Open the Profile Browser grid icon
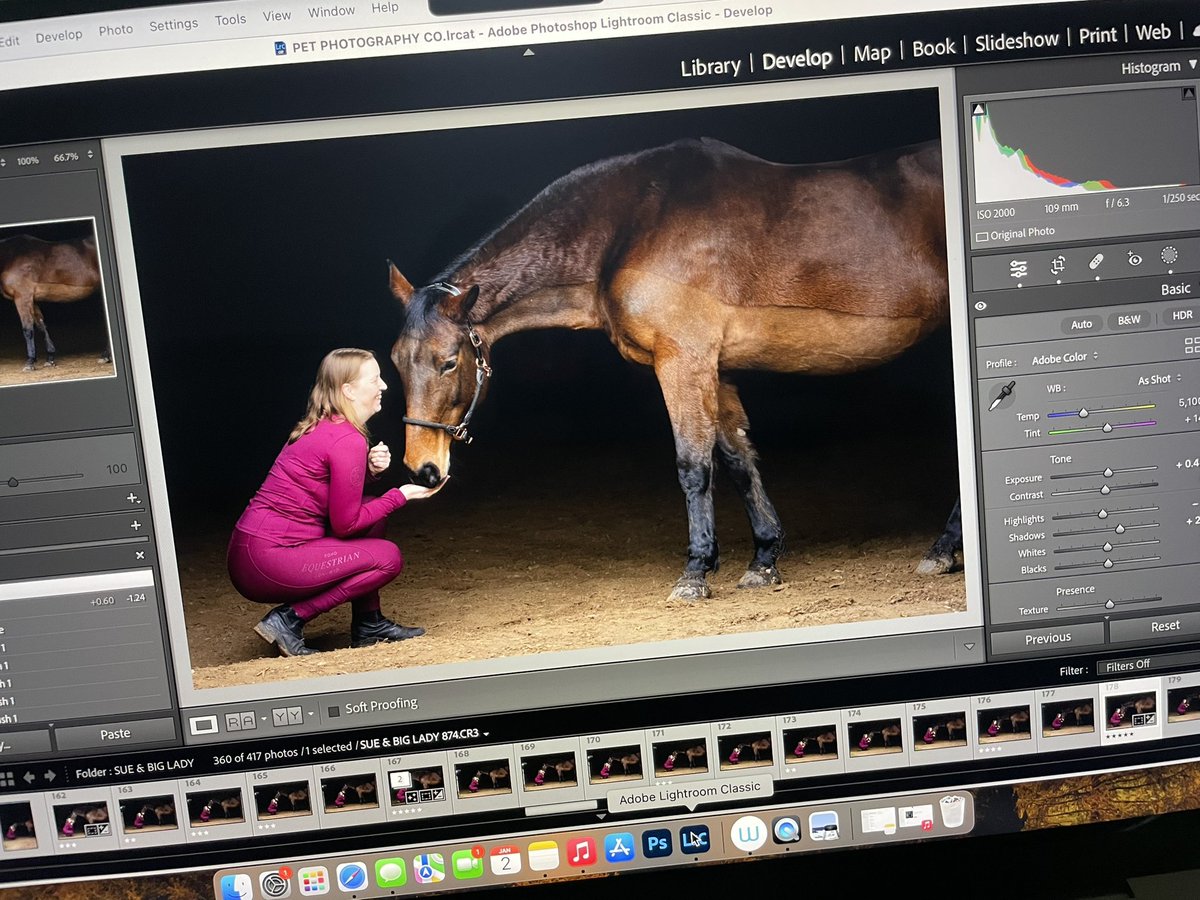Screen dimensions: 1200x900 (1192, 345)
